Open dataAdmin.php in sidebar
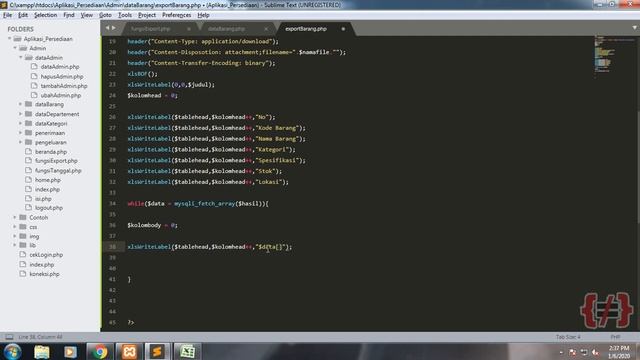The width and height of the screenshot is (640, 360). [x=60, y=67]
